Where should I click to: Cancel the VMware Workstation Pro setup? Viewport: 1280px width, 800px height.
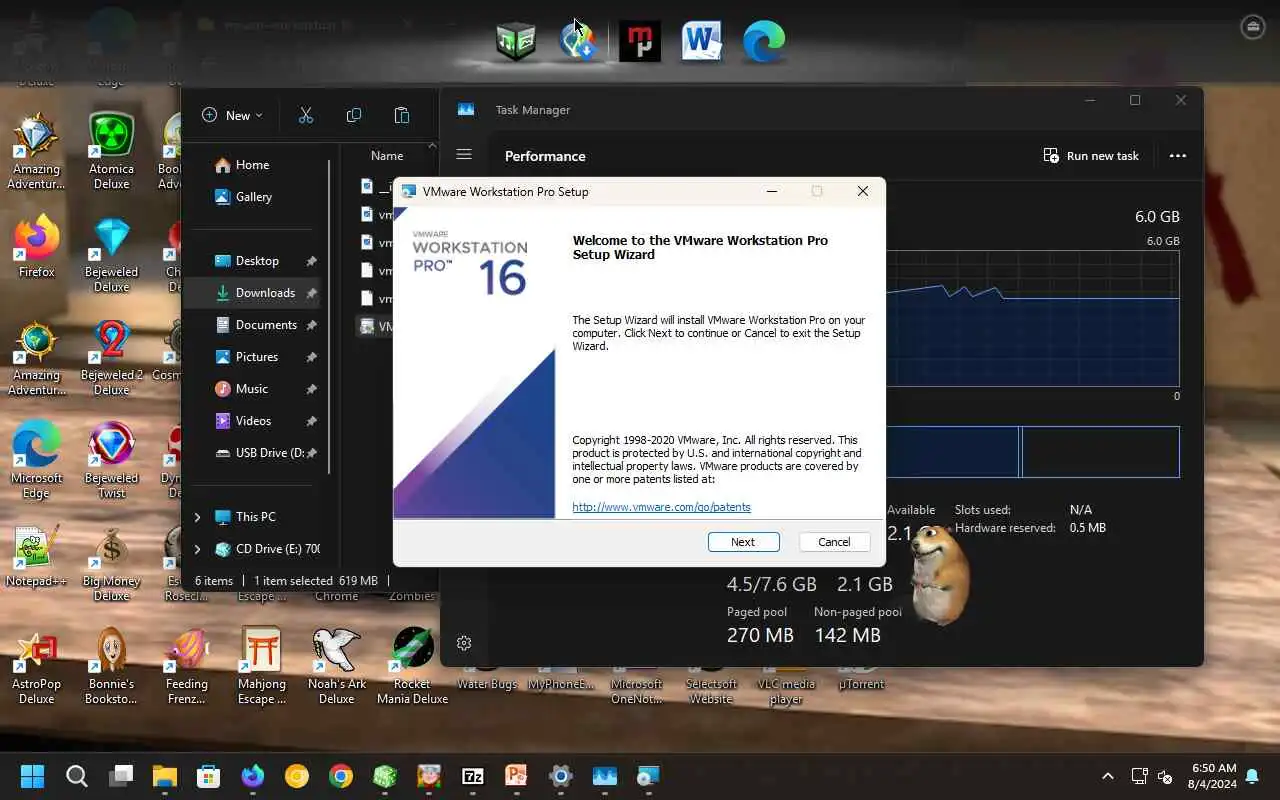[x=834, y=542]
